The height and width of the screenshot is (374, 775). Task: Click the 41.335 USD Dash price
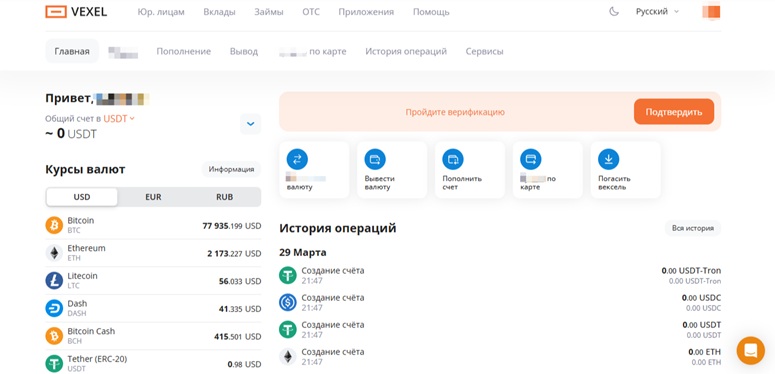(x=240, y=309)
